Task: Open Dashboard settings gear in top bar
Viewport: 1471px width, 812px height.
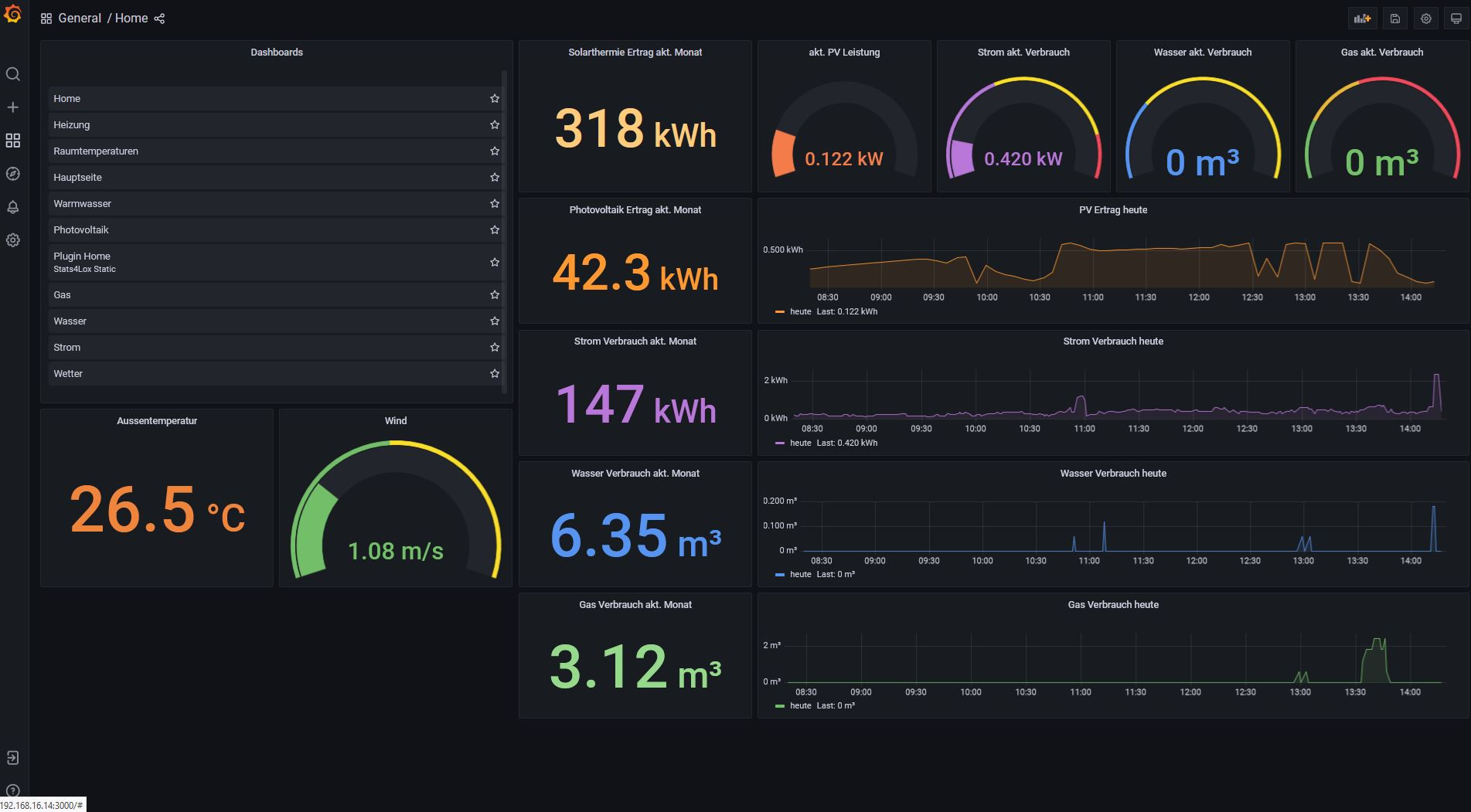Action: 1426,19
